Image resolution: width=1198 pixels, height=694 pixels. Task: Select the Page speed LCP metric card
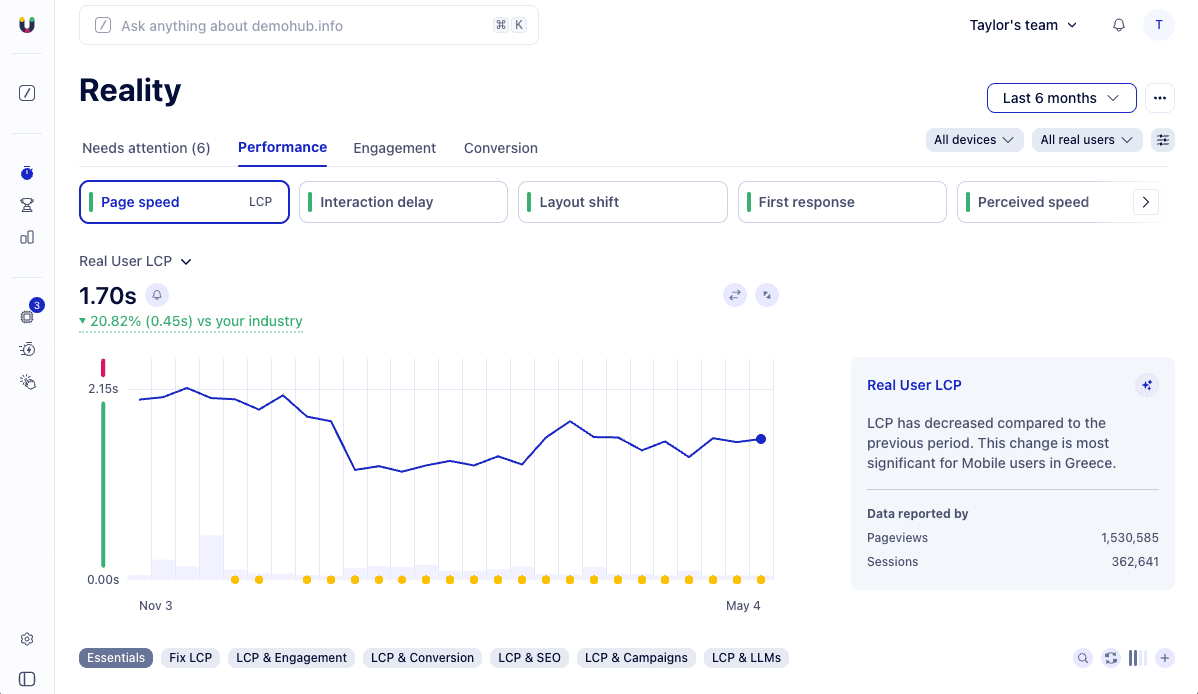(x=184, y=202)
